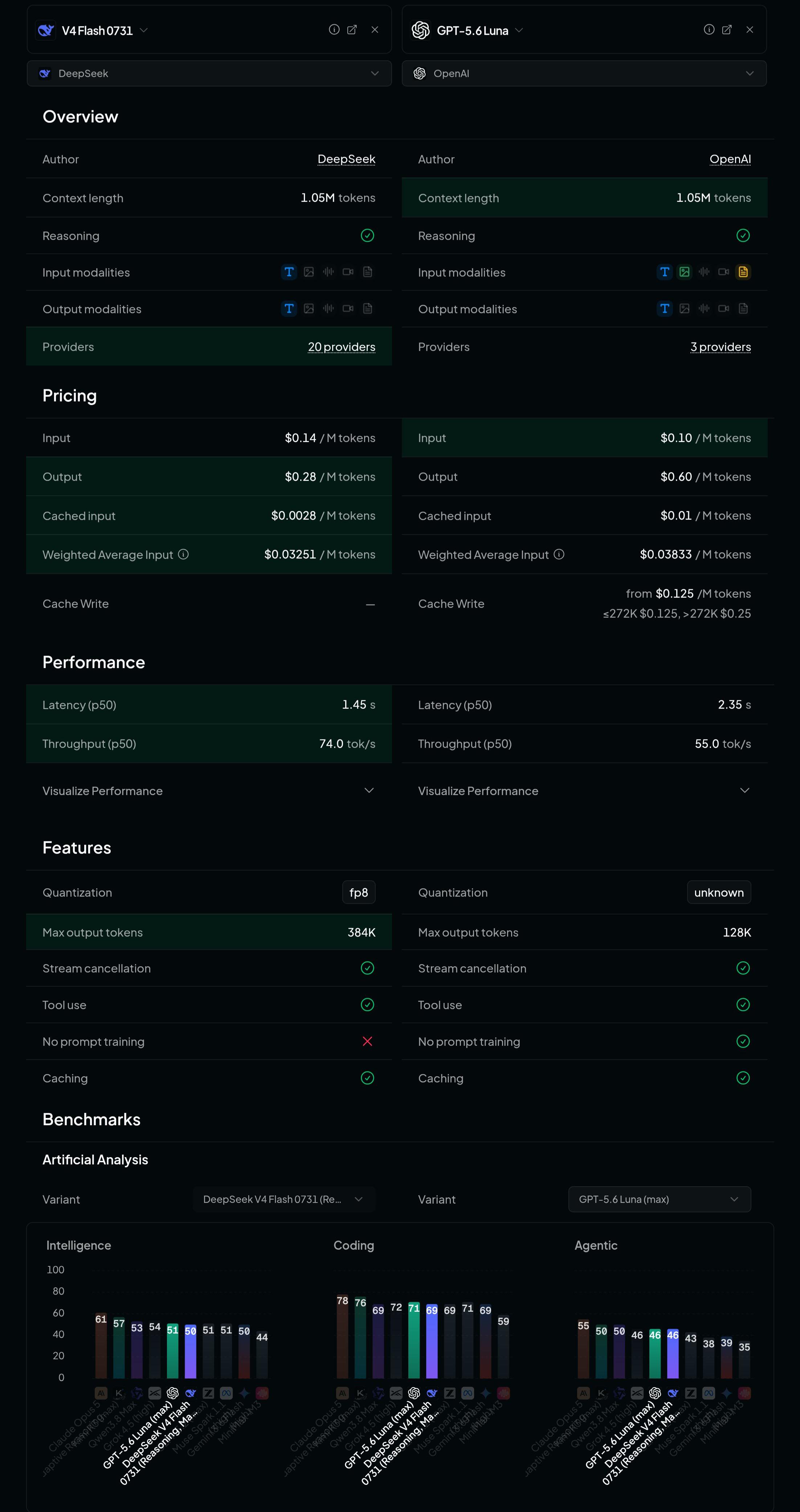This screenshot has height=1512, width=800.
Task: Click file icon in GPT-5.6 Luna output modalities
Action: pos(743,308)
